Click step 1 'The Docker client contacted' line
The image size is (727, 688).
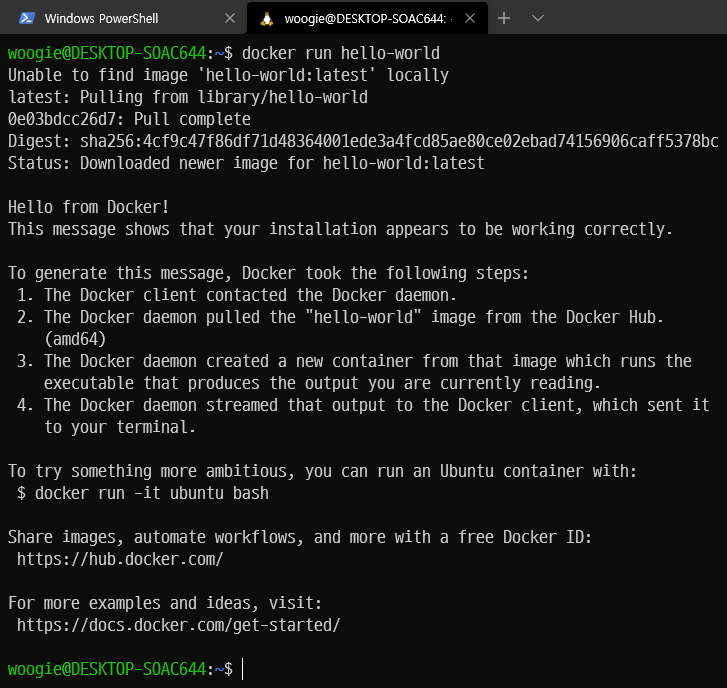(237, 295)
